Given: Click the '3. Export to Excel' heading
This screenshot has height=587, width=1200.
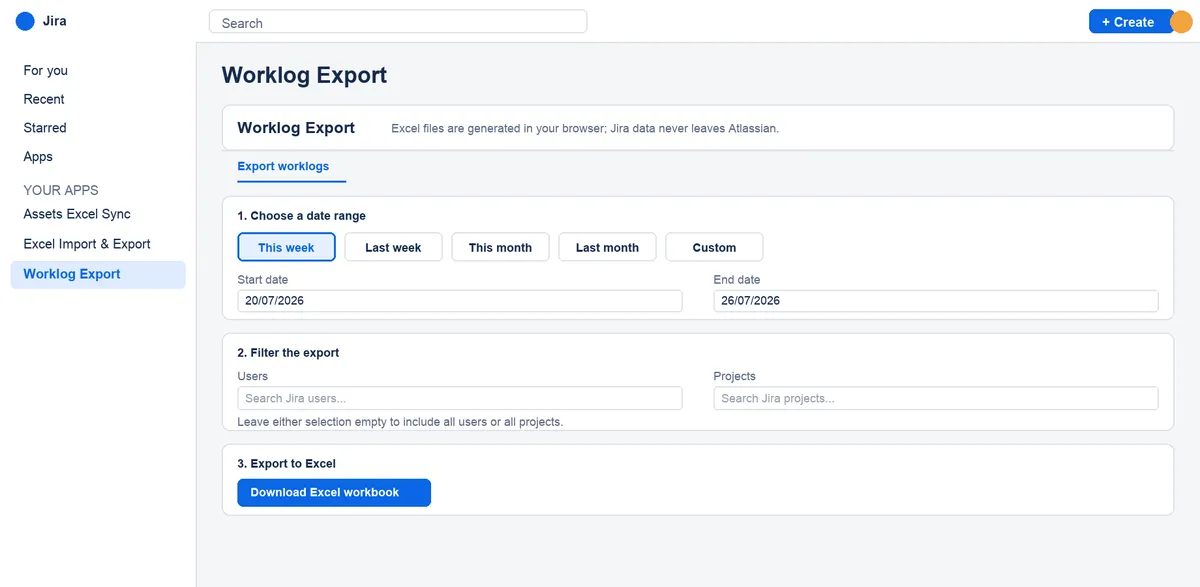Looking at the screenshot, I should 287,464.
